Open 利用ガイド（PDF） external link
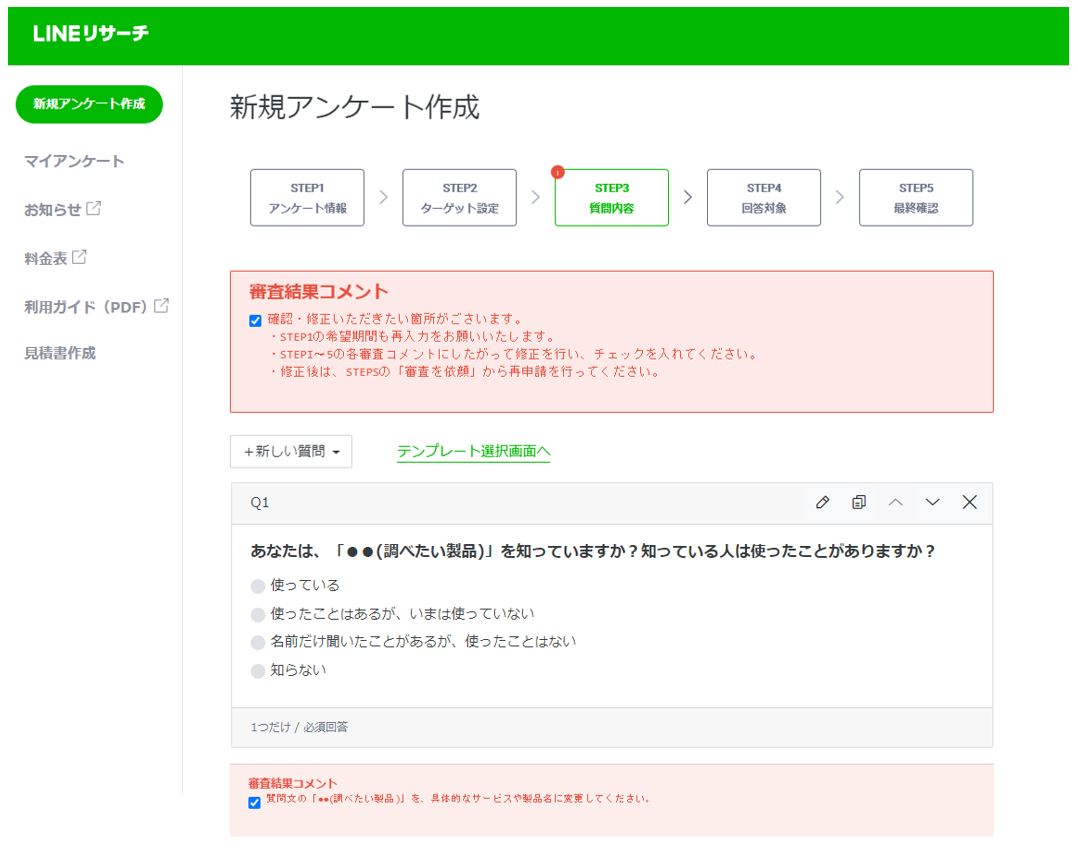Image resolution: width=1078 pixels, height=852 pixels. click(96, 307)
